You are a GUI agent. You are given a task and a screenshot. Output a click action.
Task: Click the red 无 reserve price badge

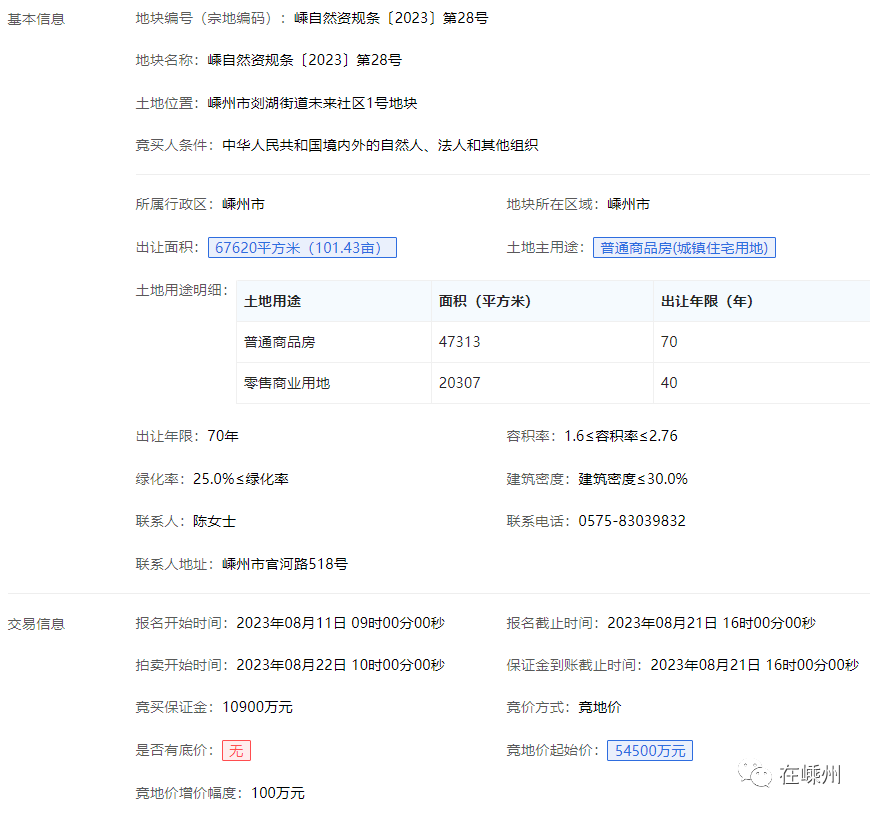tap(236, 750)
